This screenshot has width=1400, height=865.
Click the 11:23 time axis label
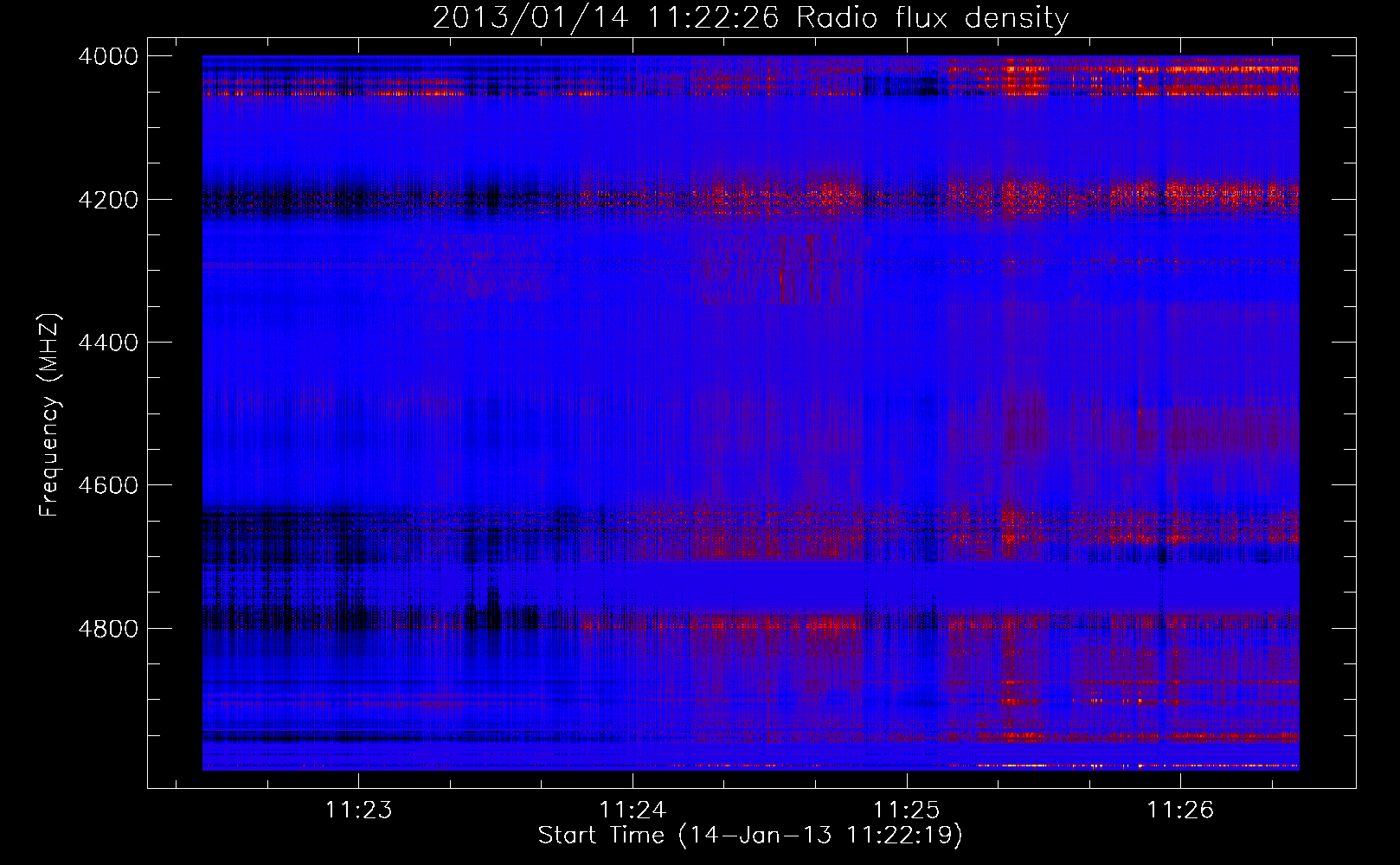358,810
